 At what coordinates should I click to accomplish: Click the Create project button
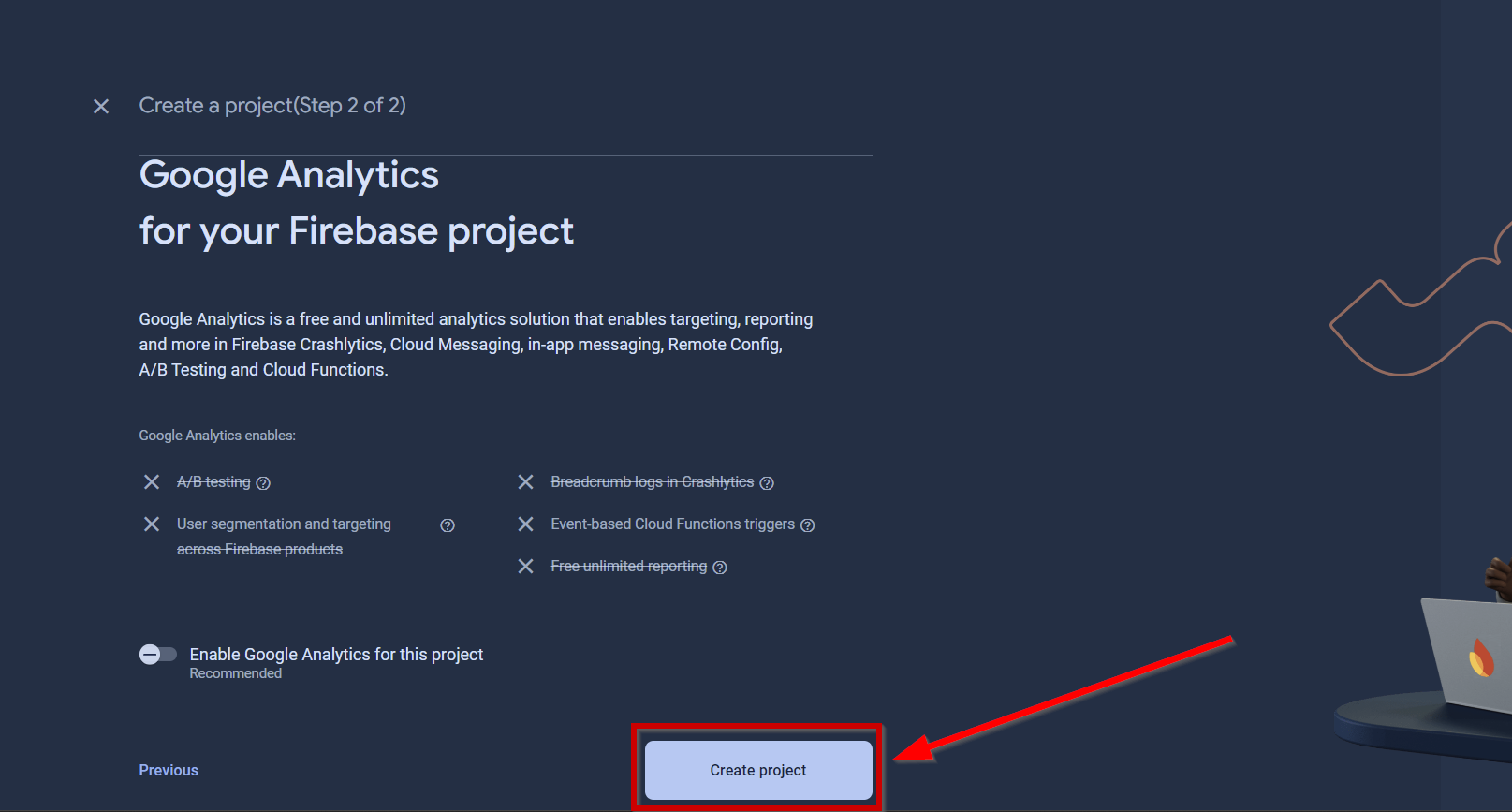click(x=758, y=770)
